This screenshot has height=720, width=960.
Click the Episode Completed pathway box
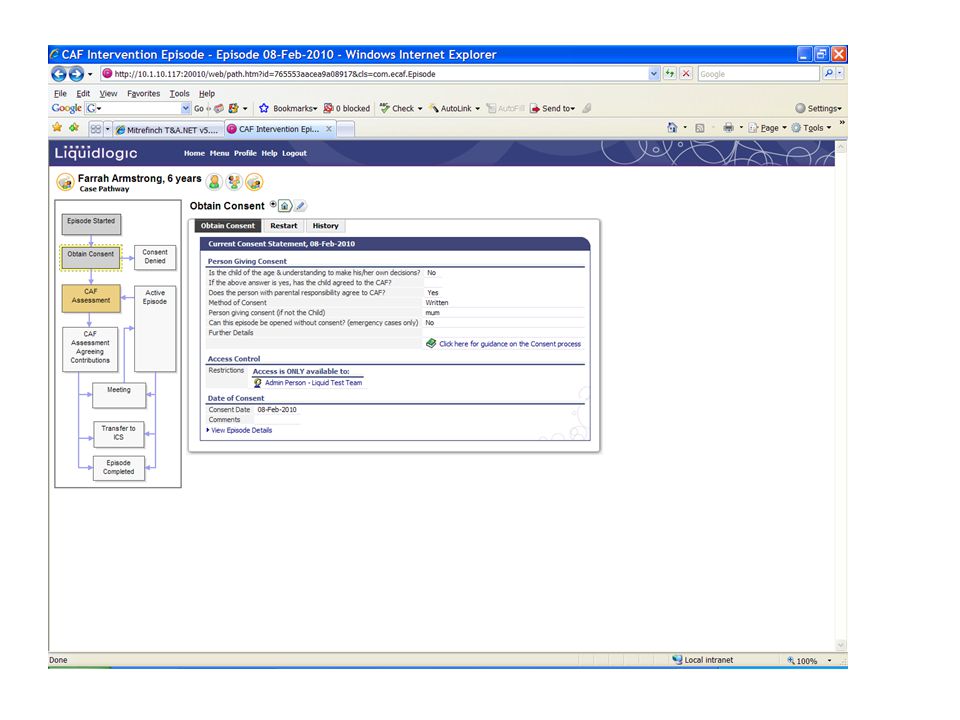pyautogui.click(x=119, y=468)
